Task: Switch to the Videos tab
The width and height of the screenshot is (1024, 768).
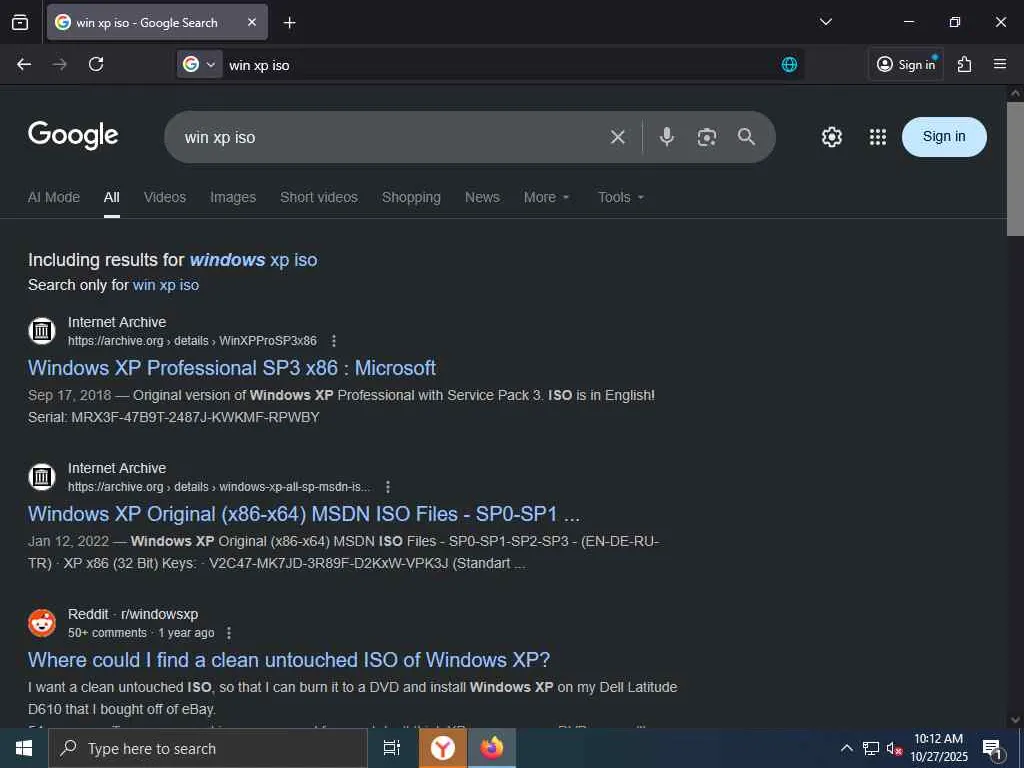Action: pyautogui.click(x=165, y=197)
